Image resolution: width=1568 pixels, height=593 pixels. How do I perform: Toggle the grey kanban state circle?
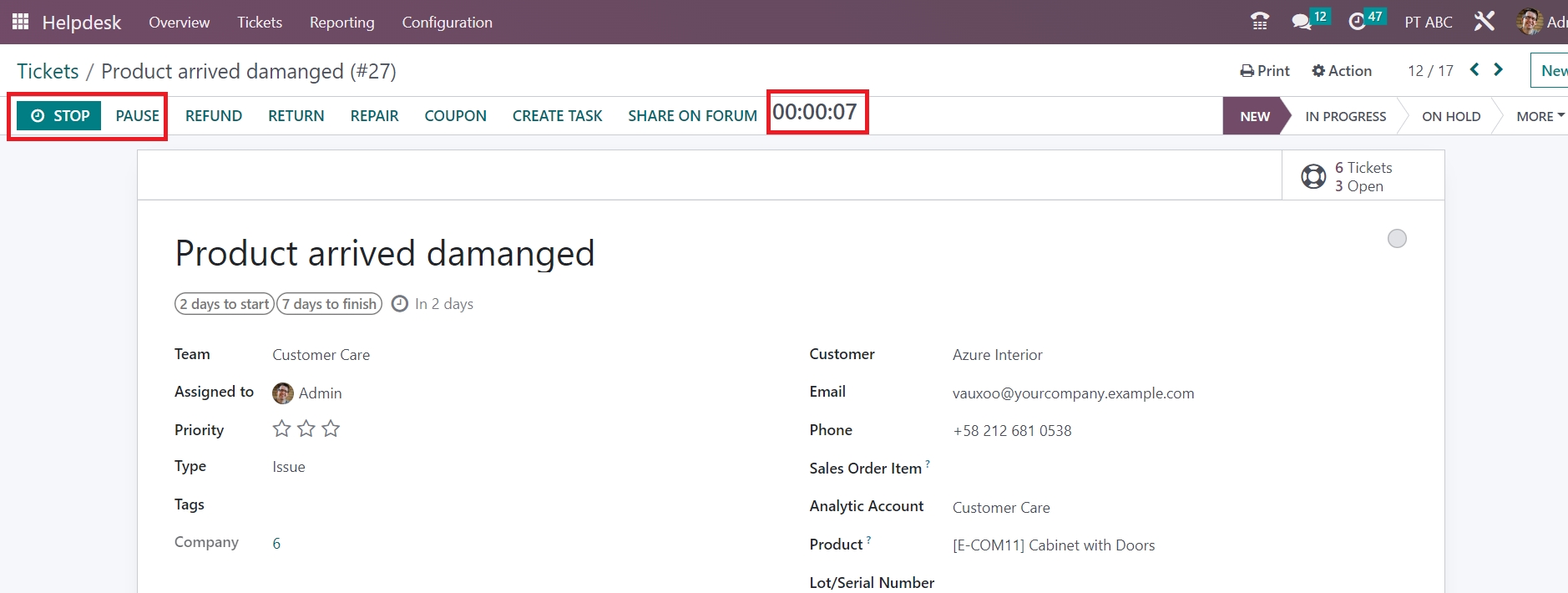[x=1397, y=239]
